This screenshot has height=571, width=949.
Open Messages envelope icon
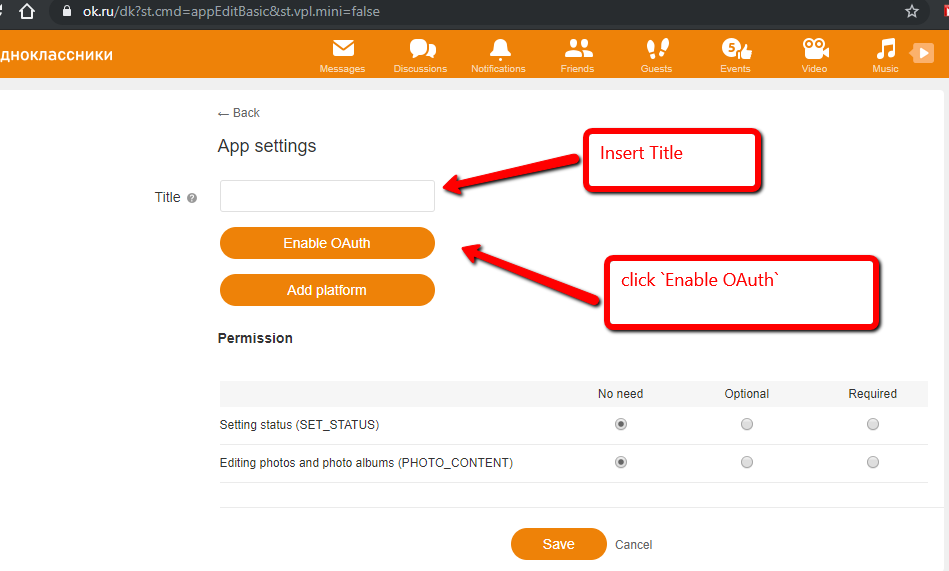coord(343,49)
